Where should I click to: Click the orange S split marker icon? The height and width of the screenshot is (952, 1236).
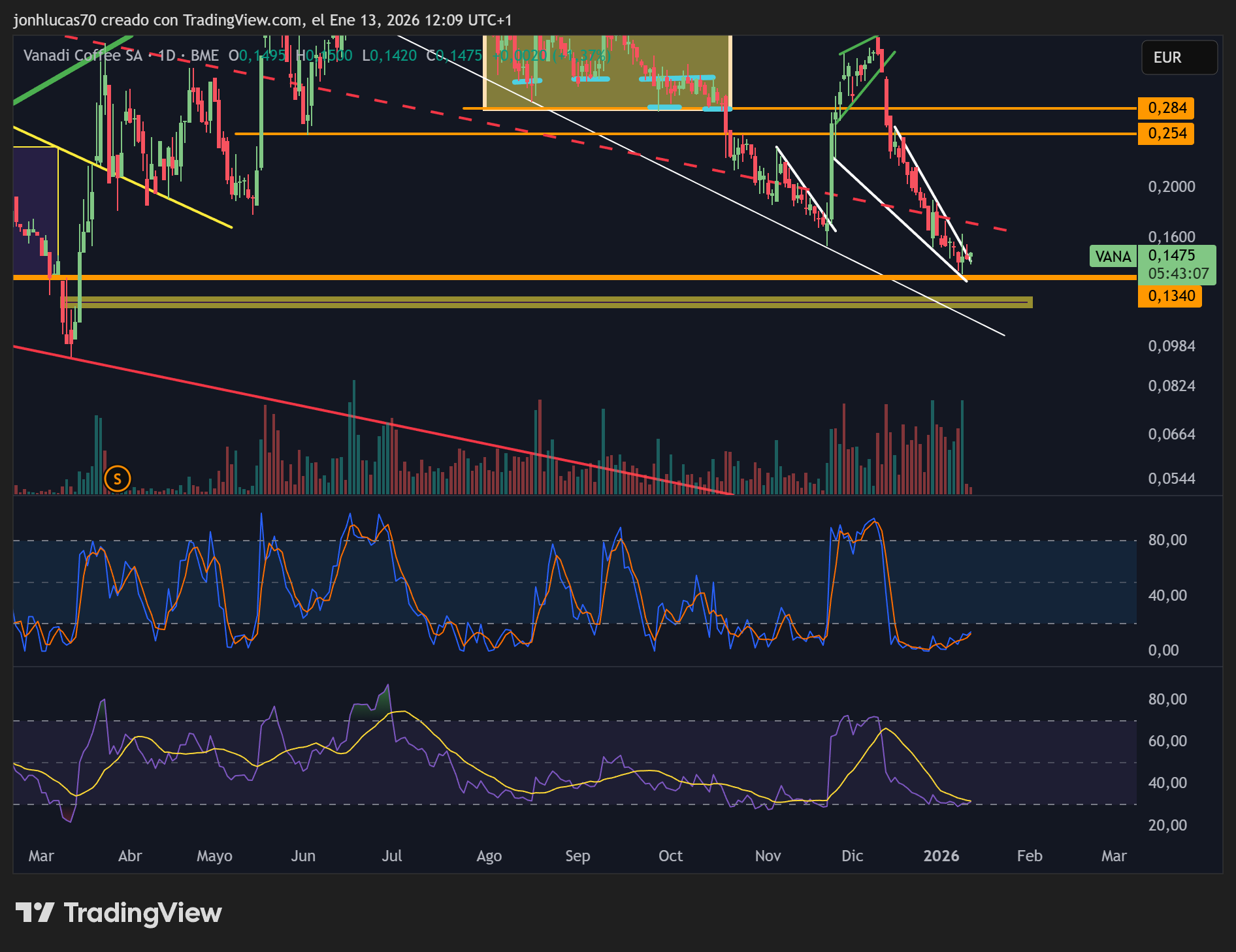(118, 479)
